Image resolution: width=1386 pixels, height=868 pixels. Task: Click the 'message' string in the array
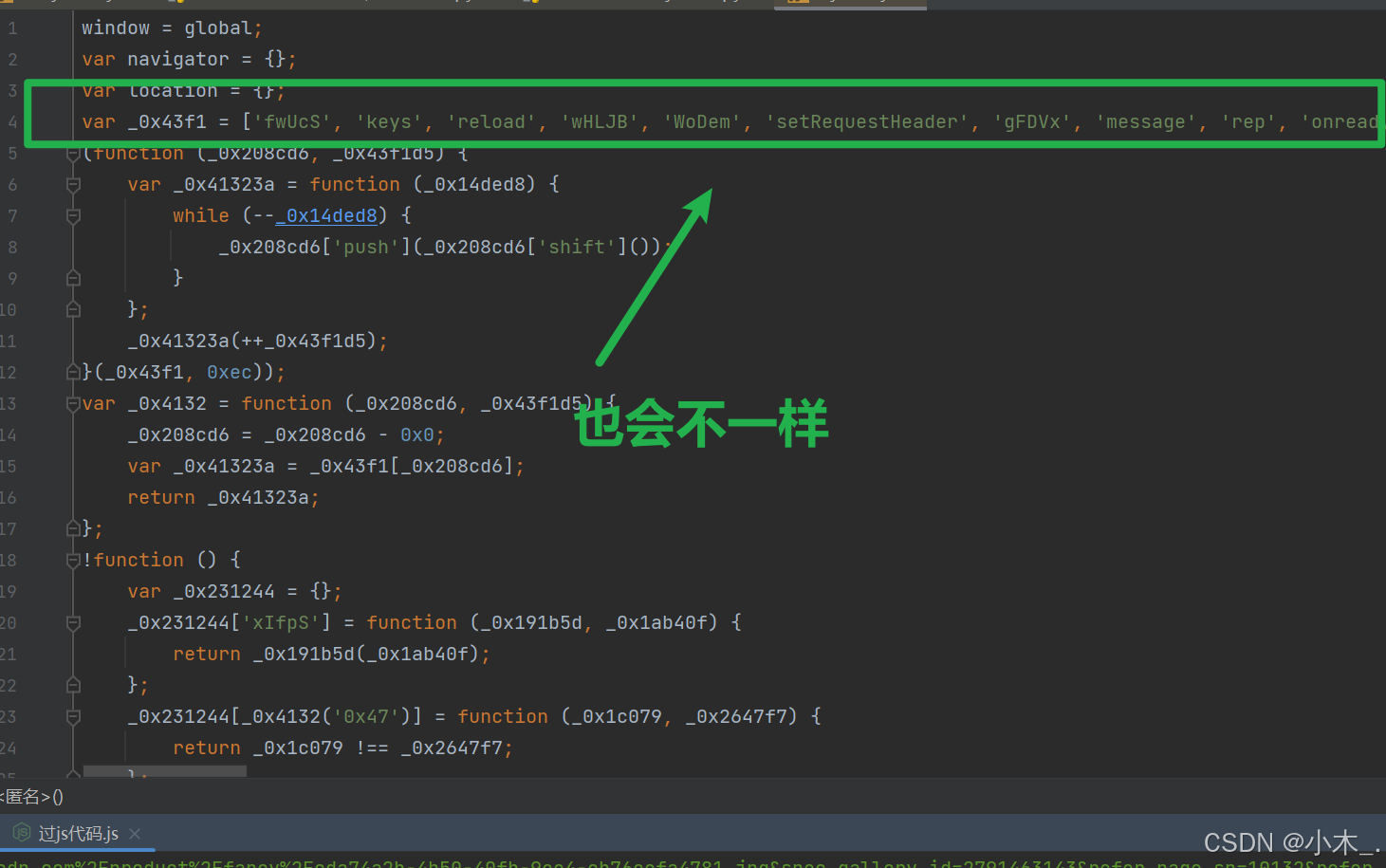click(x=1146, y=122)
